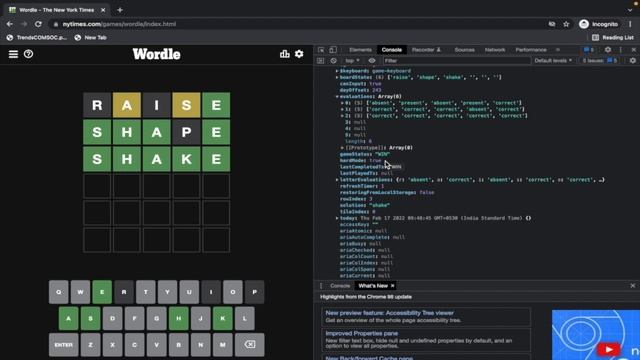Viewport: 640px width, 360px height.
Task: Click the messages badge in the DevTools top bar
Action: [x=589, y=50]
